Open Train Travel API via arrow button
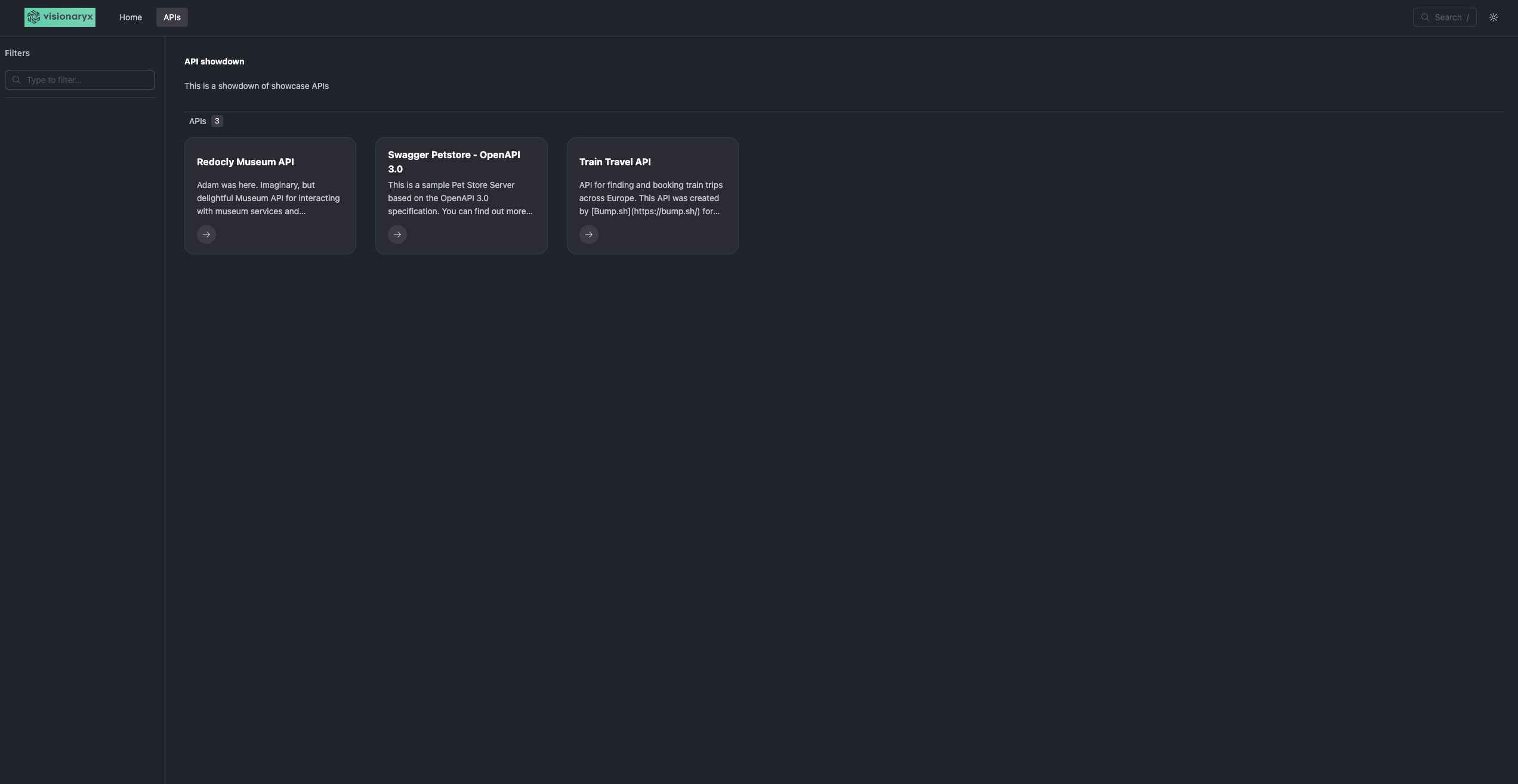 click(x=588, y=234)
